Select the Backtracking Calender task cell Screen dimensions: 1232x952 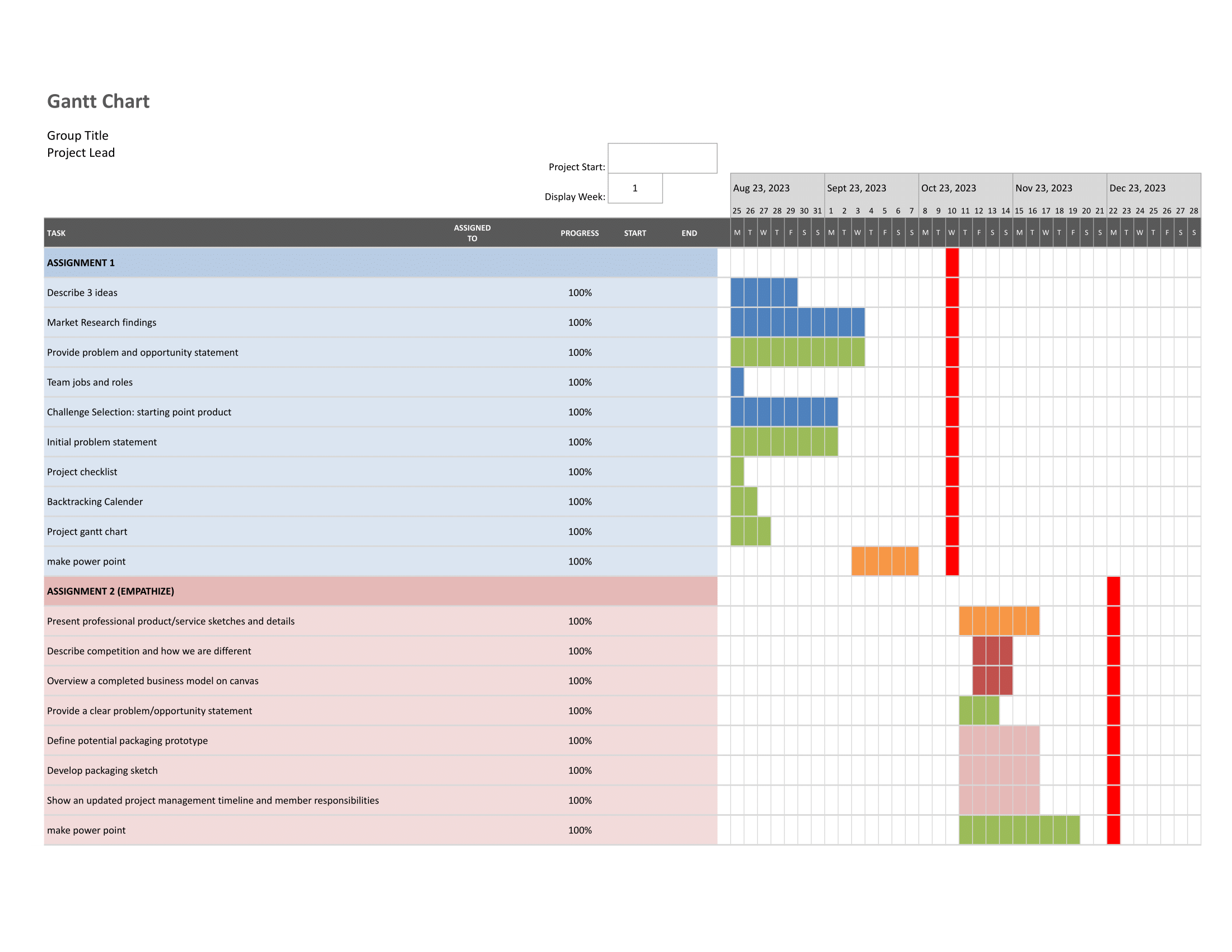pos(95,502)
